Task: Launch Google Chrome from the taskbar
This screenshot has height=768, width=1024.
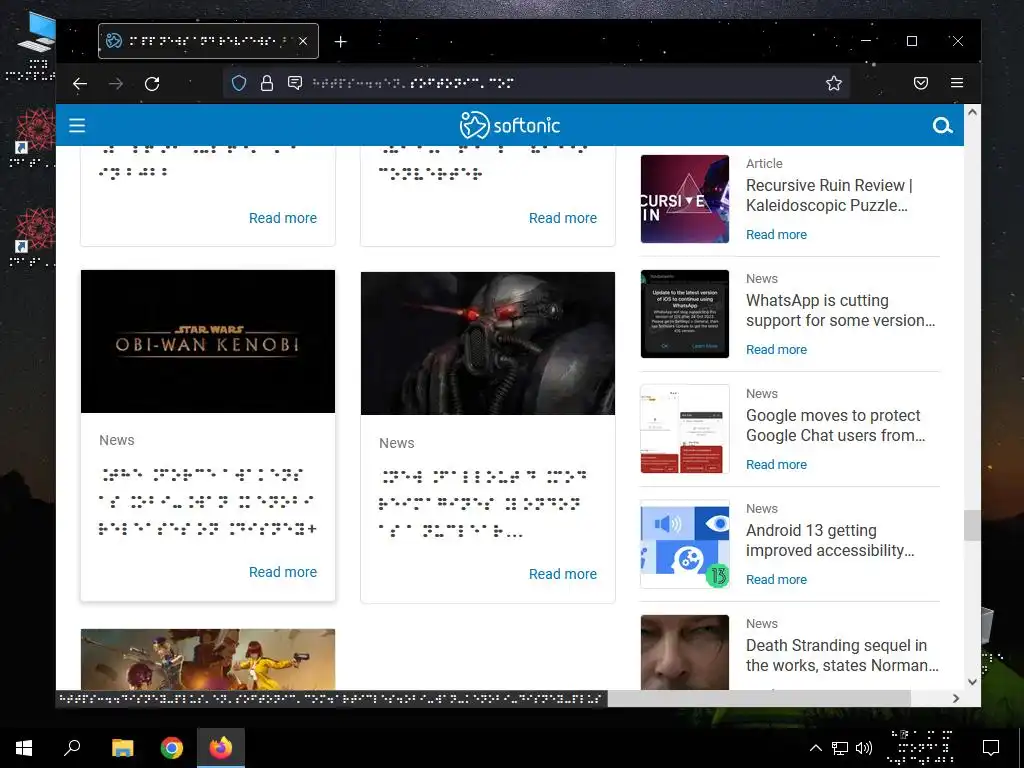Action: tap(172, 748)
